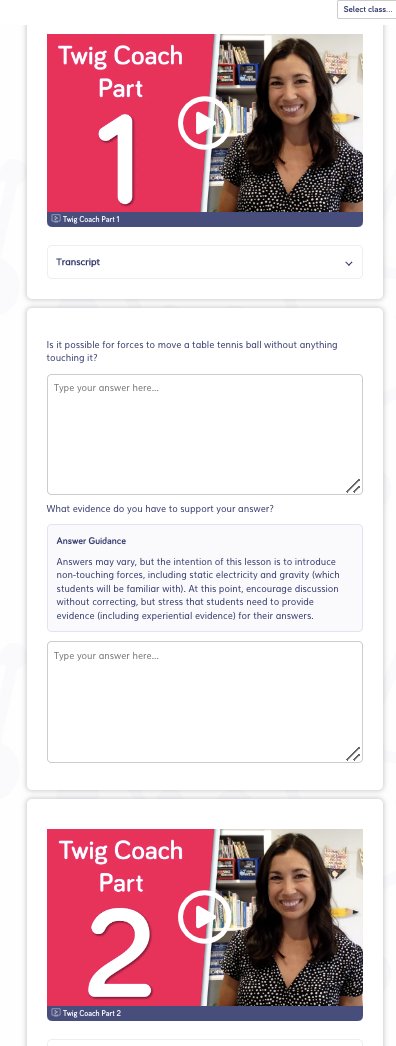The width and height of the screenshot is (396, 1046).
Task: Click the answer guidance paragraph about non-touching forces
Action: coord(199,588)
